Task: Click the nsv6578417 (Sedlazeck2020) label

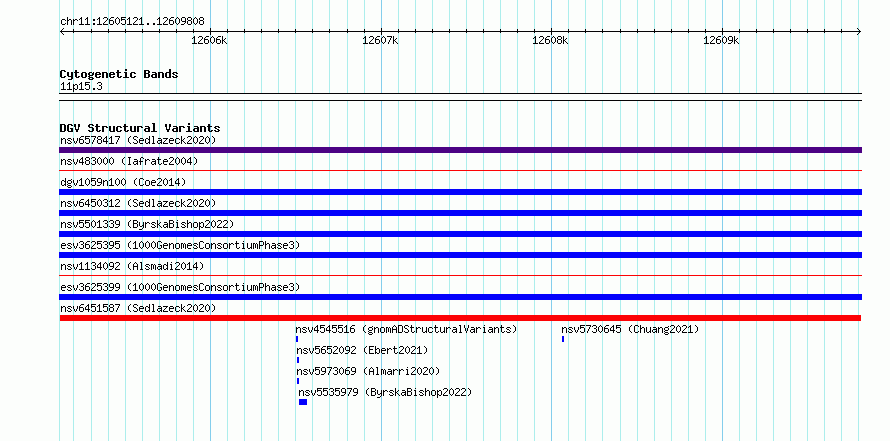Action: (x=138, y=140)
